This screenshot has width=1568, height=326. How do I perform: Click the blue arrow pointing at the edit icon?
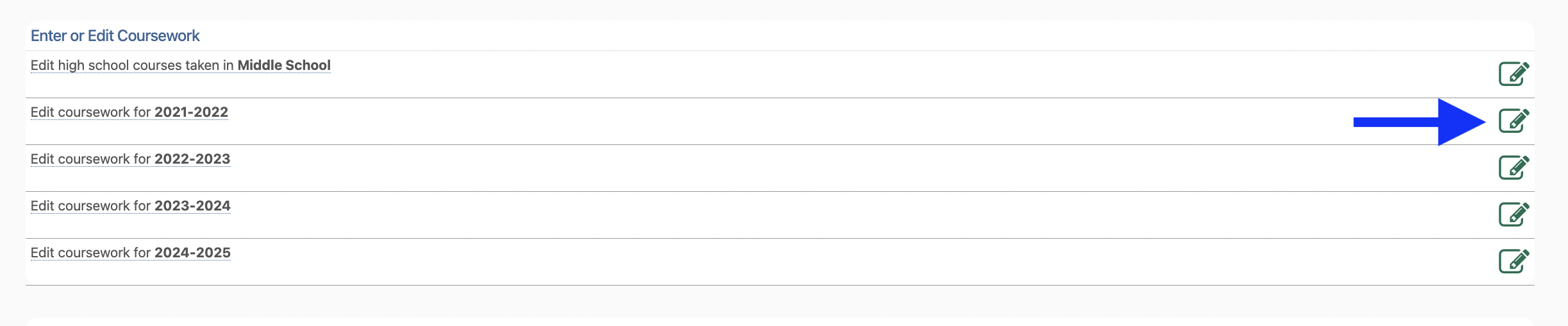click(x=1455, y=122)
